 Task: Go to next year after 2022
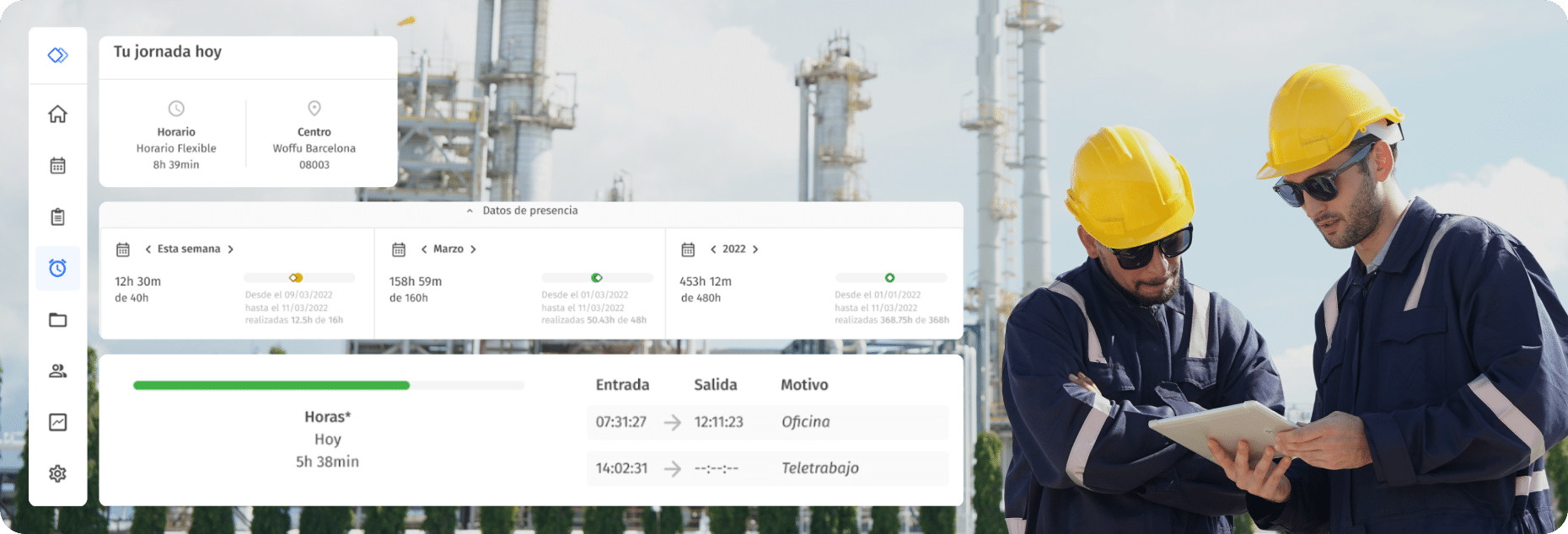(755, 249)
